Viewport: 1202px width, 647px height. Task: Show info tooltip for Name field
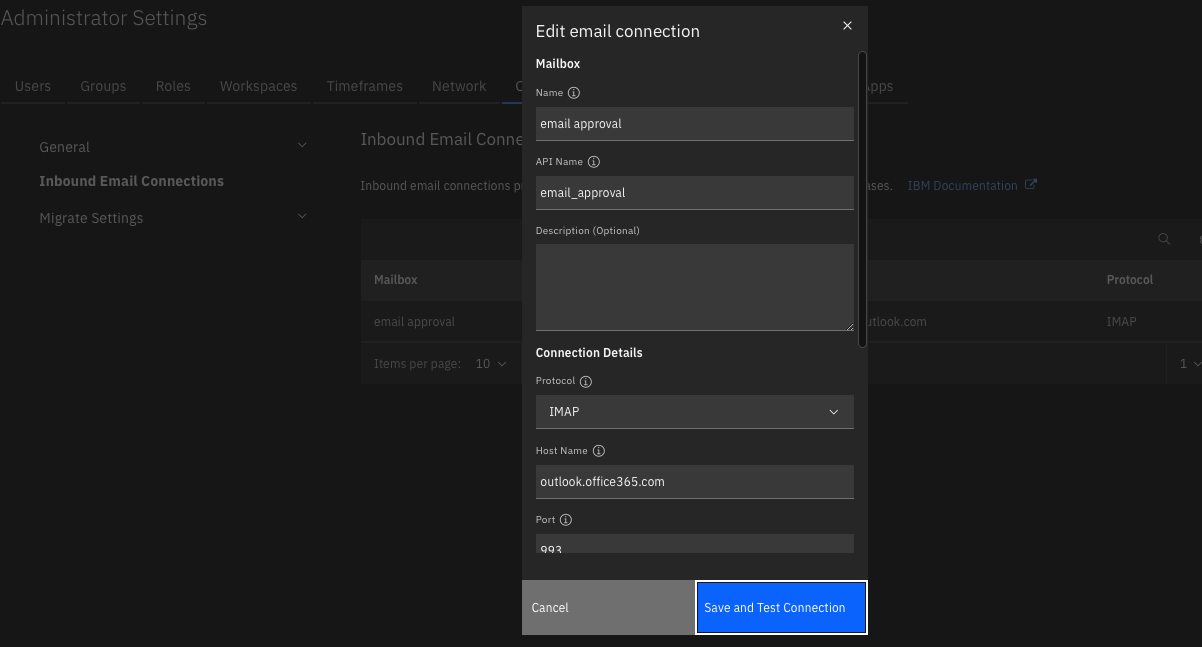[574, 93]
